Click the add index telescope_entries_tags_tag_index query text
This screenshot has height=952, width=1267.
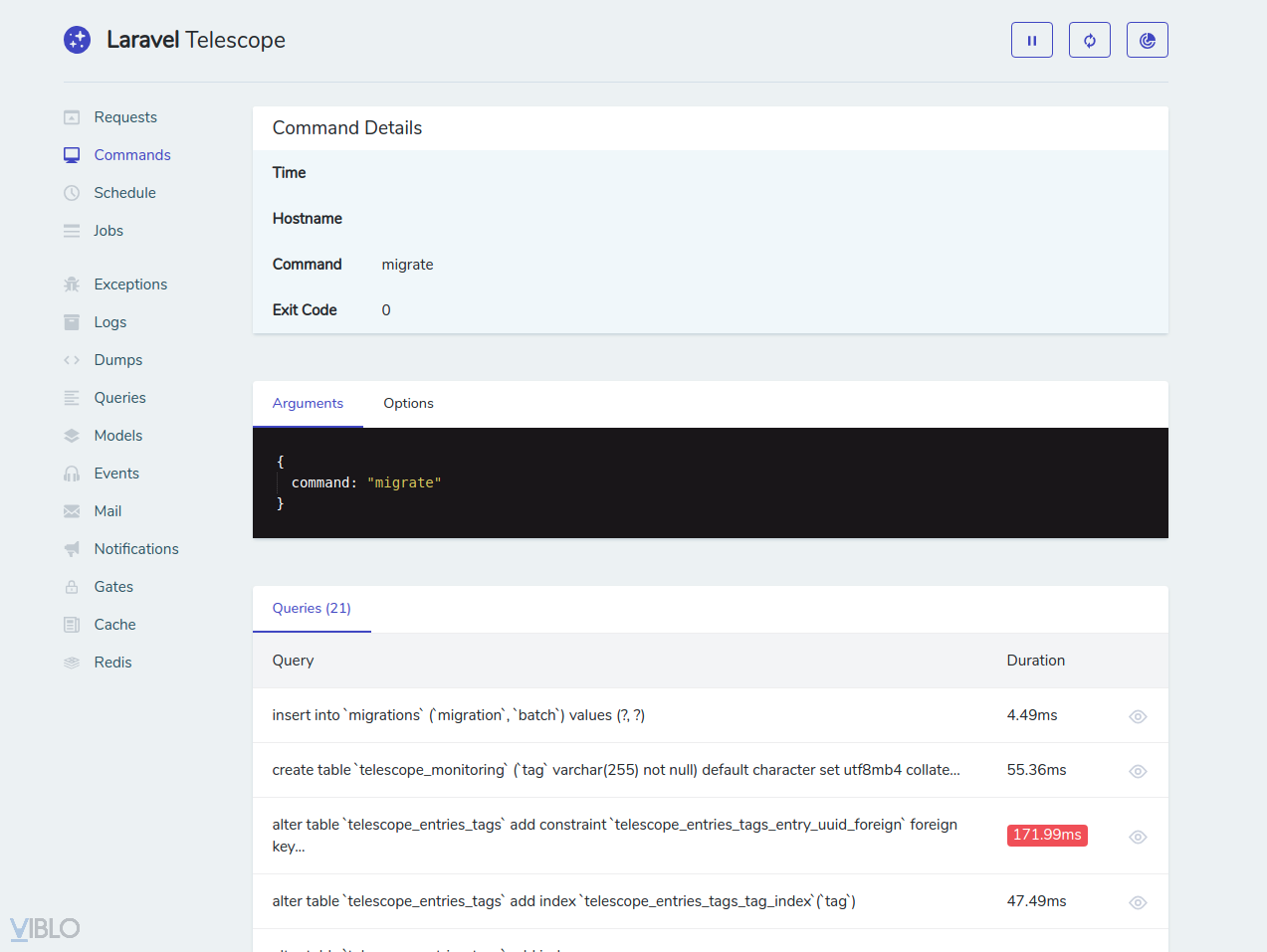564,901
